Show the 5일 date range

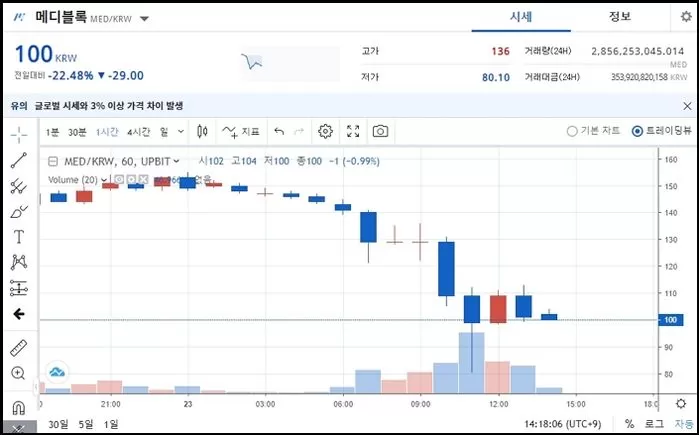point(86,424)
